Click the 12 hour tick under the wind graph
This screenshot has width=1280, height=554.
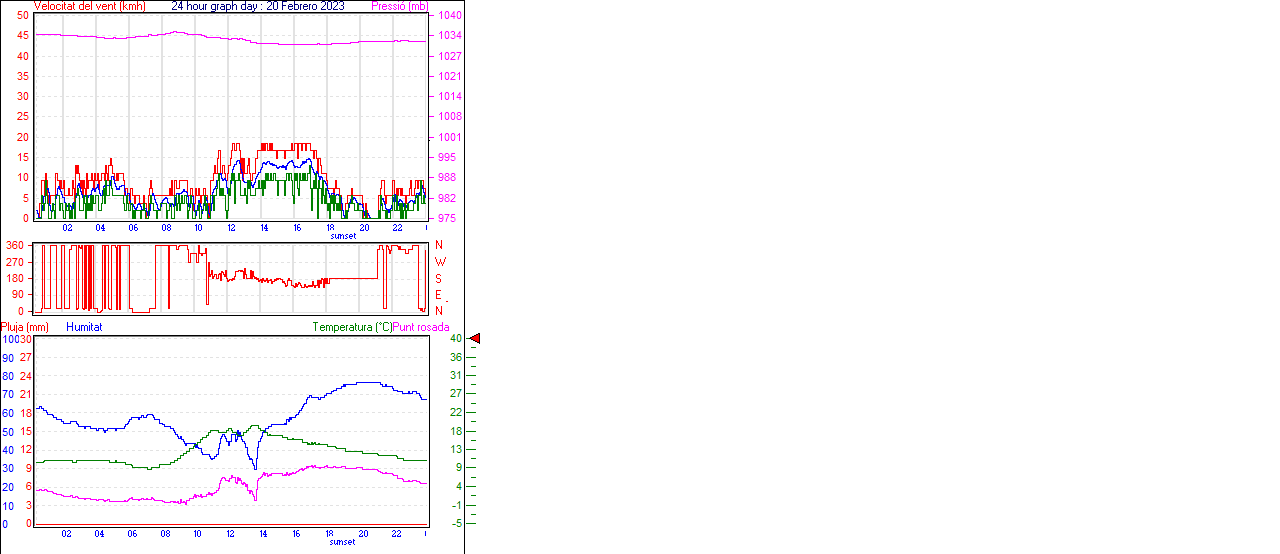click(232, 228)
